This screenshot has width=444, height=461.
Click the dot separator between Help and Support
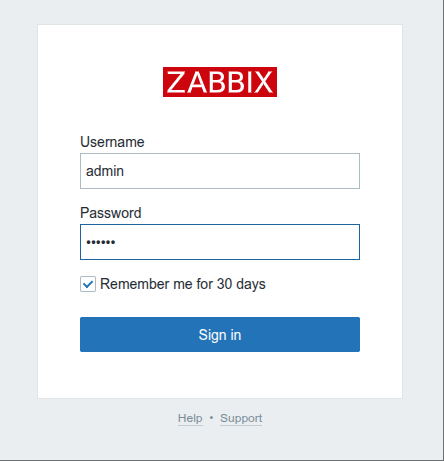coord(211,417)
